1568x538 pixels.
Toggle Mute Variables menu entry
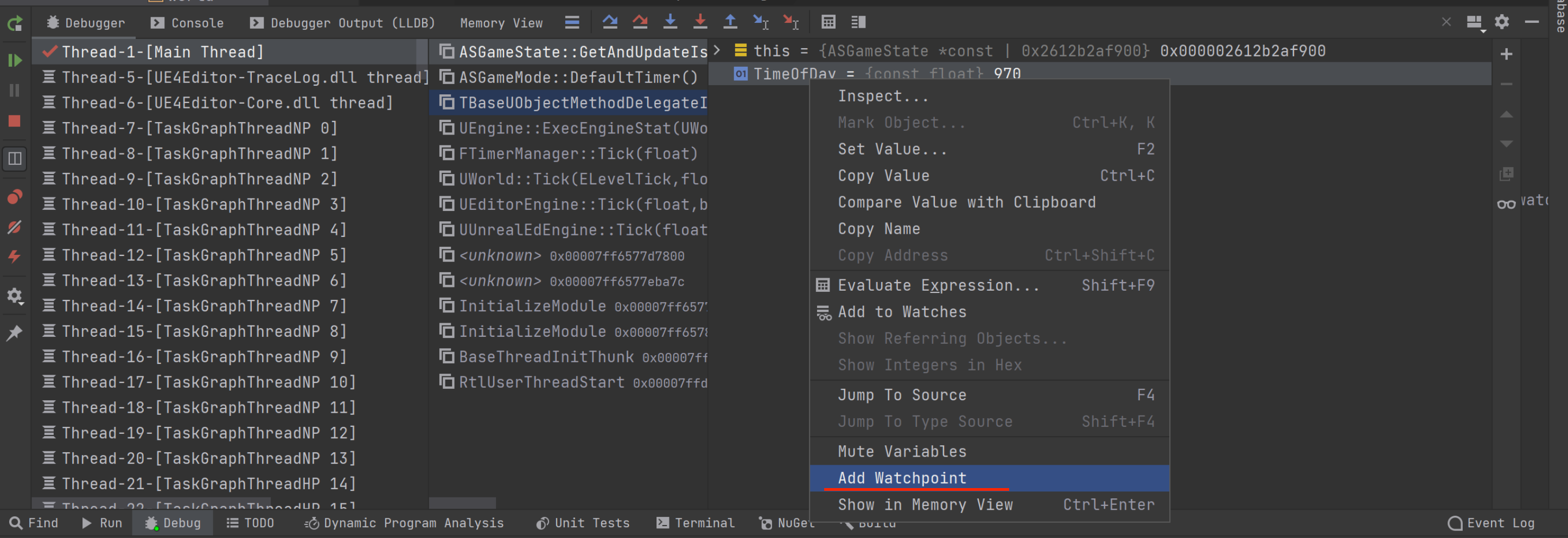click(x=990, y=452)
